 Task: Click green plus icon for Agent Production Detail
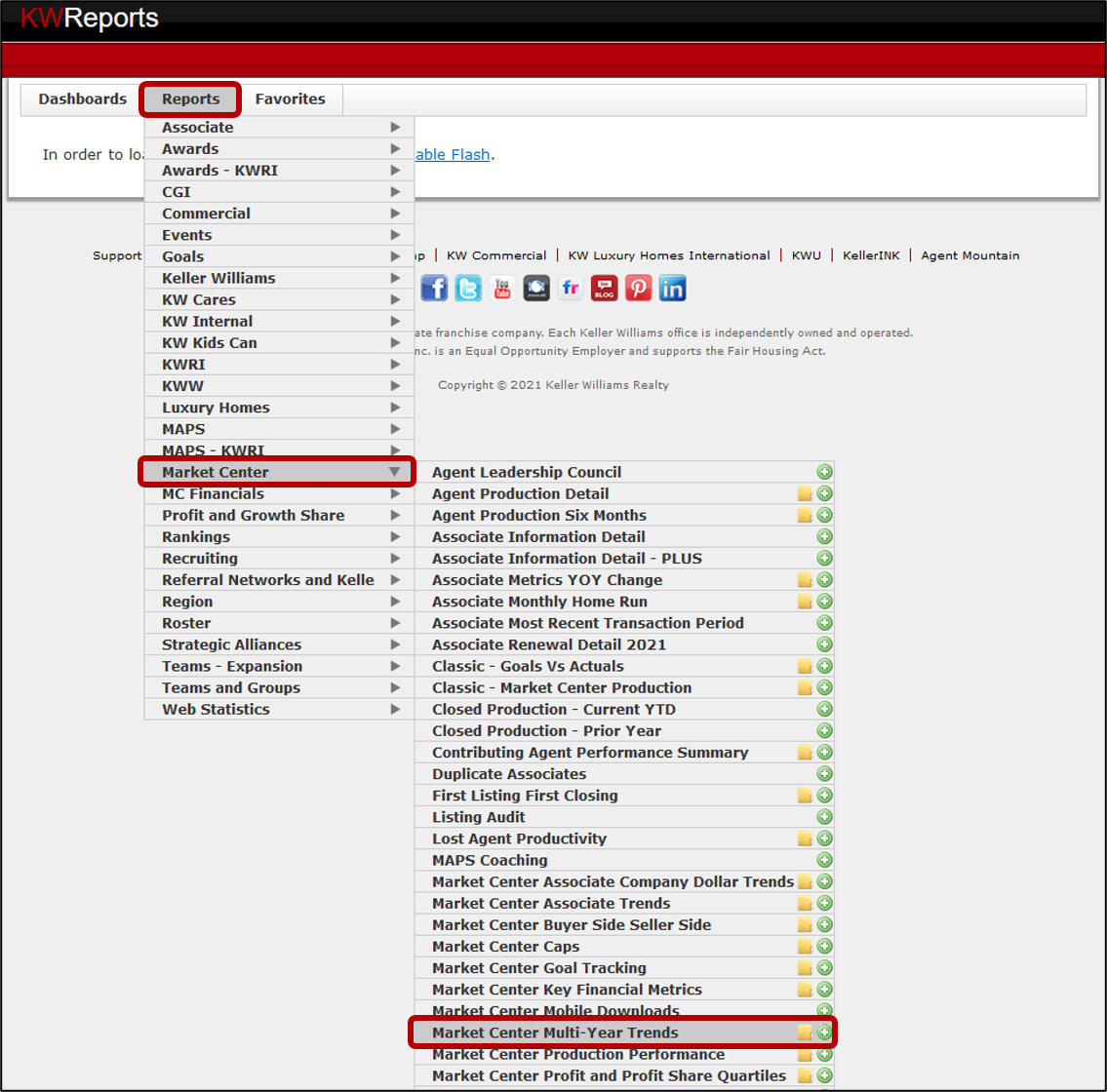[x=824, y=493]
